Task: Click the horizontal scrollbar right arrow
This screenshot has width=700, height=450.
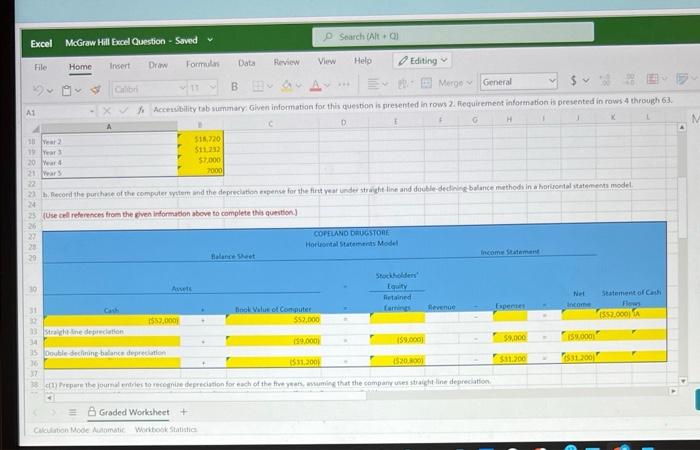Action: (x=674, y=392)
